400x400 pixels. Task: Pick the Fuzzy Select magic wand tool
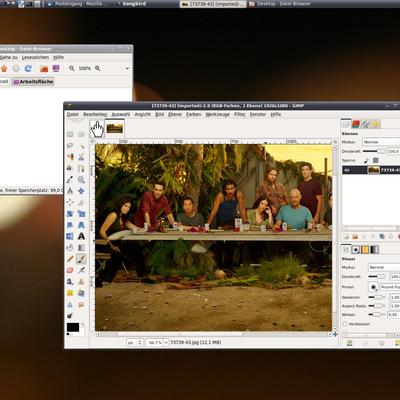click(x=81, y=146)
